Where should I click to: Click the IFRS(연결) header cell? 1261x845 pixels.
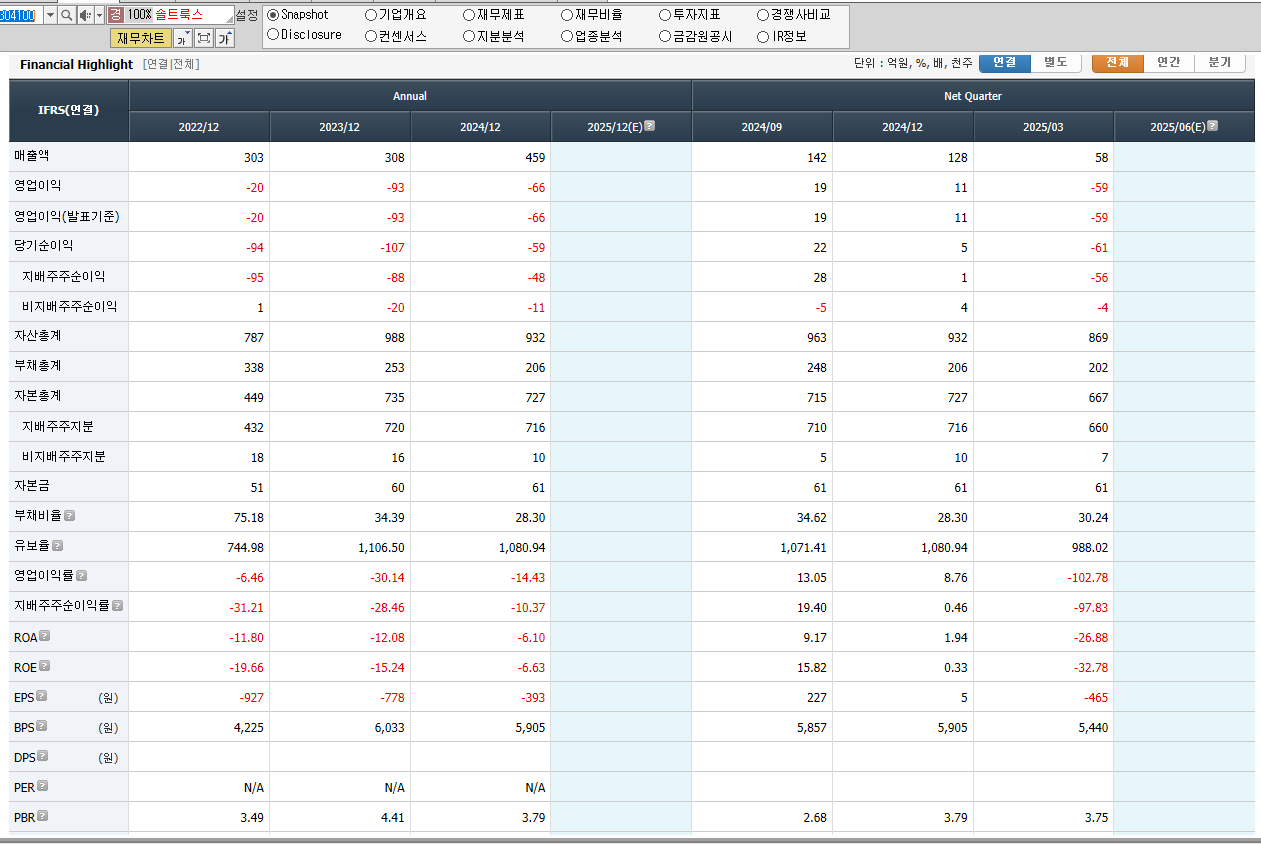[69, 111]
